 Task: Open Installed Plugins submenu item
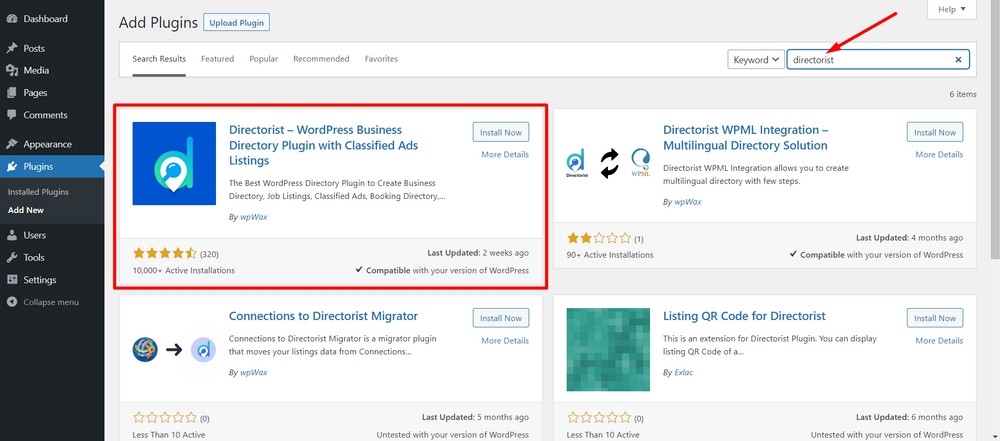coord(38,191)
